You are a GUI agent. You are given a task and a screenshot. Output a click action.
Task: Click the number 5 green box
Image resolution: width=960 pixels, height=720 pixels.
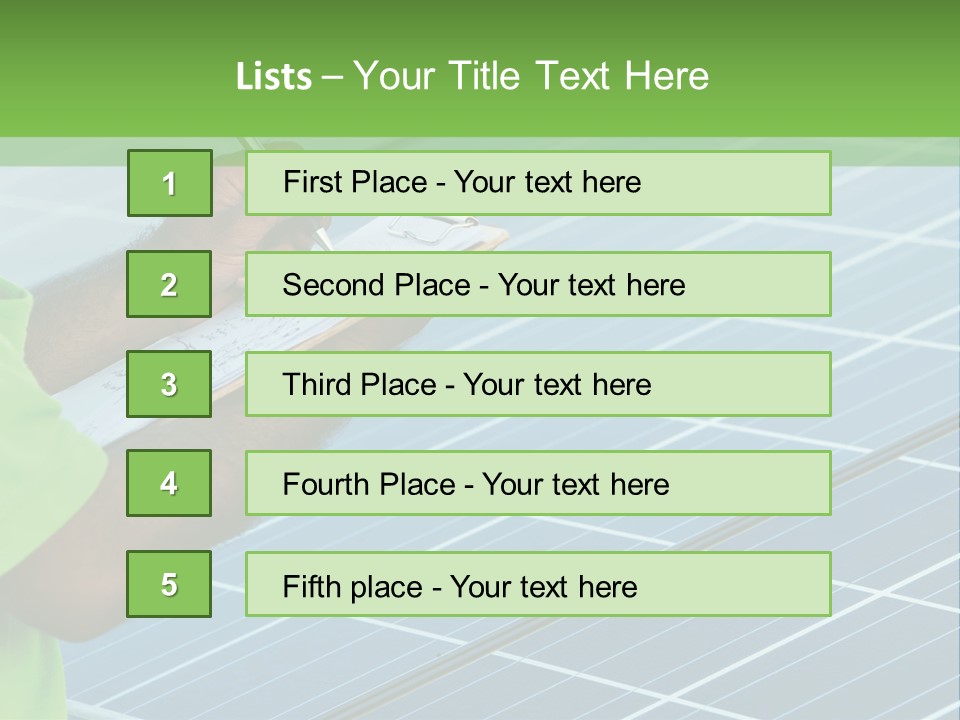[x=169, y=584]
